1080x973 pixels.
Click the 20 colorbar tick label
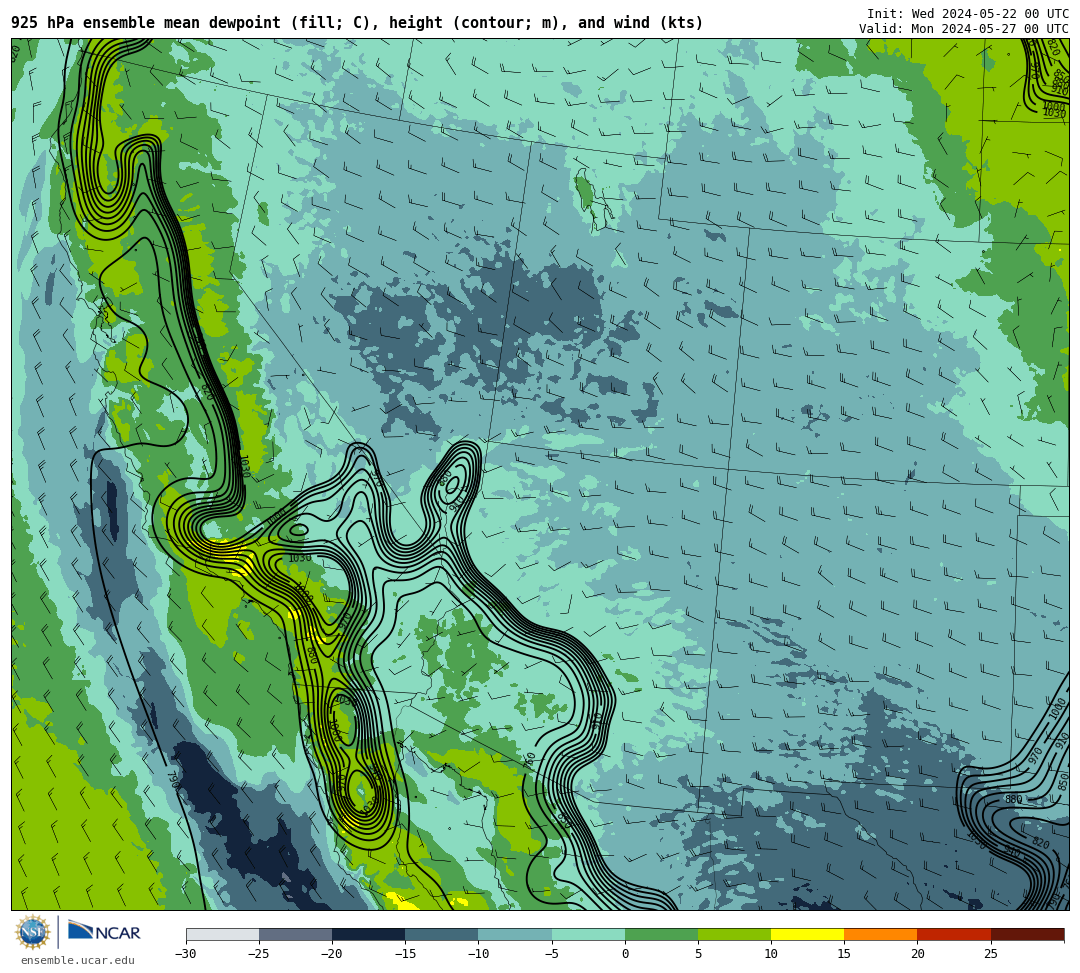coord(917,954)
